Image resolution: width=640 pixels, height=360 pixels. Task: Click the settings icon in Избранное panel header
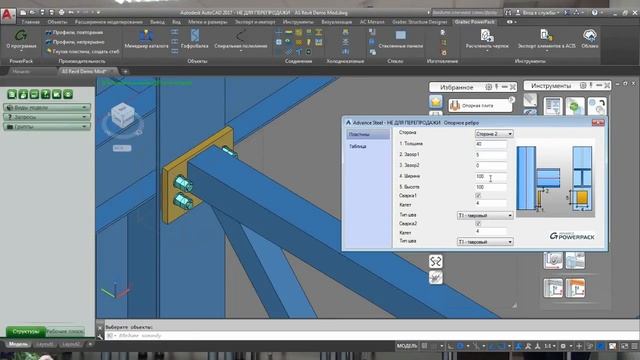tap(488, 87)
